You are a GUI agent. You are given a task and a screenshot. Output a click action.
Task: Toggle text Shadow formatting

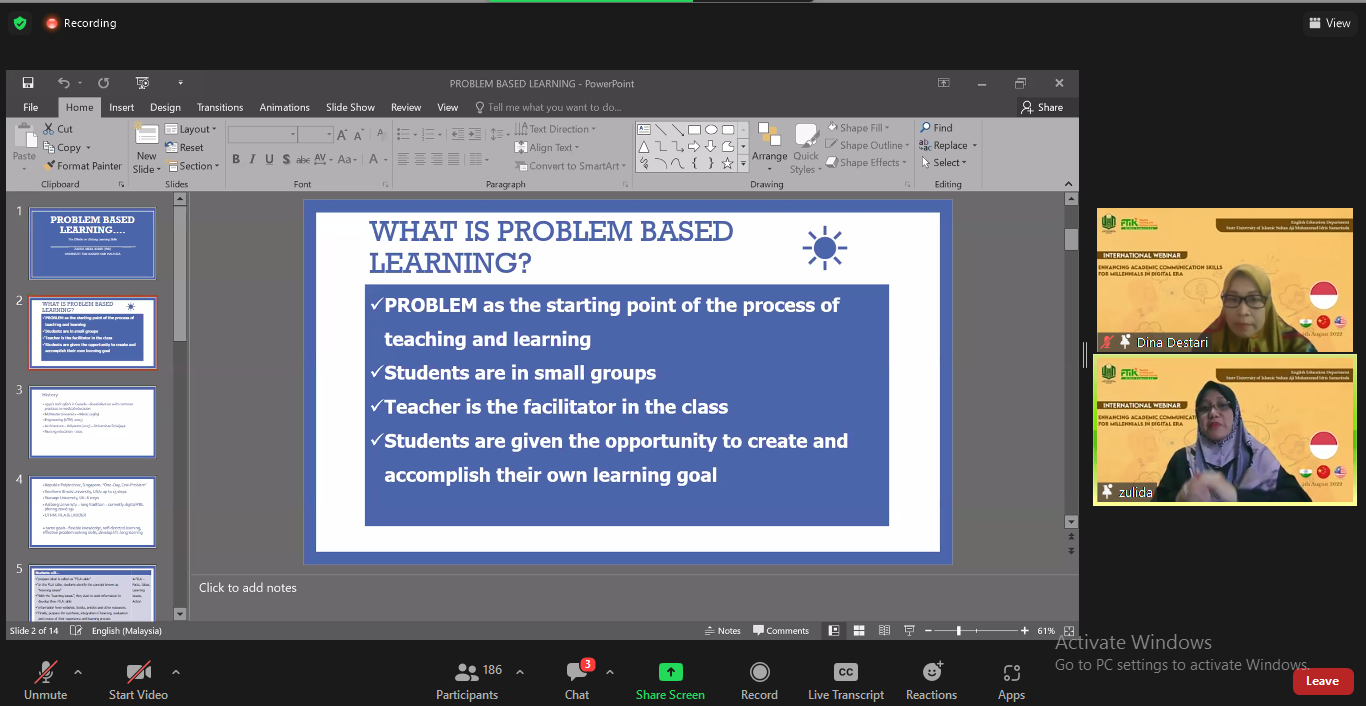click(x=287, y=159)
